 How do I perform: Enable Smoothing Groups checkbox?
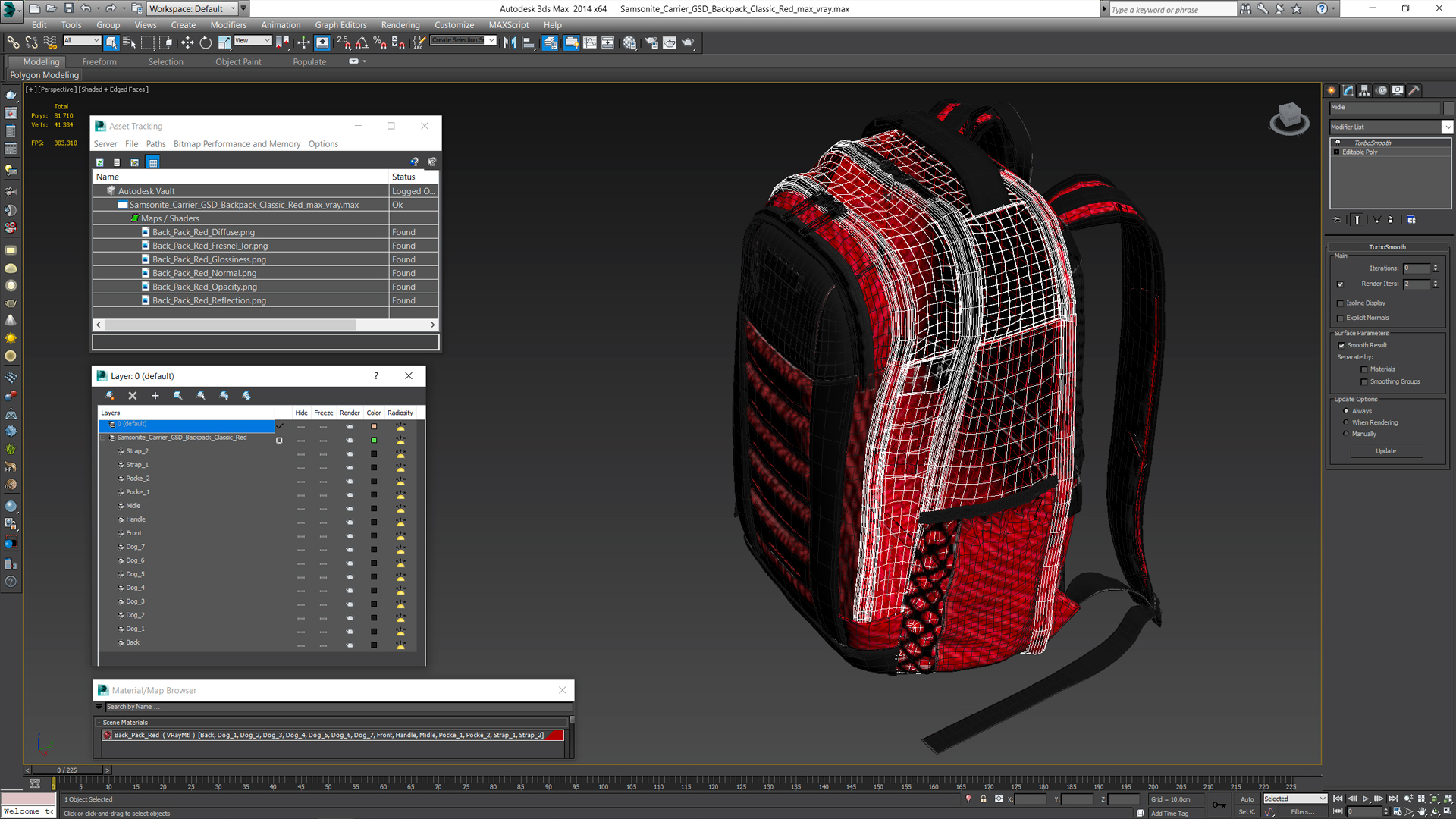point(1364,382)
